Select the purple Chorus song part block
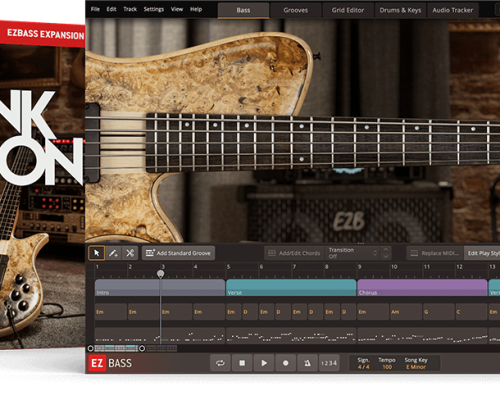Viewport: 500px width, 400px height. [422, 288]
